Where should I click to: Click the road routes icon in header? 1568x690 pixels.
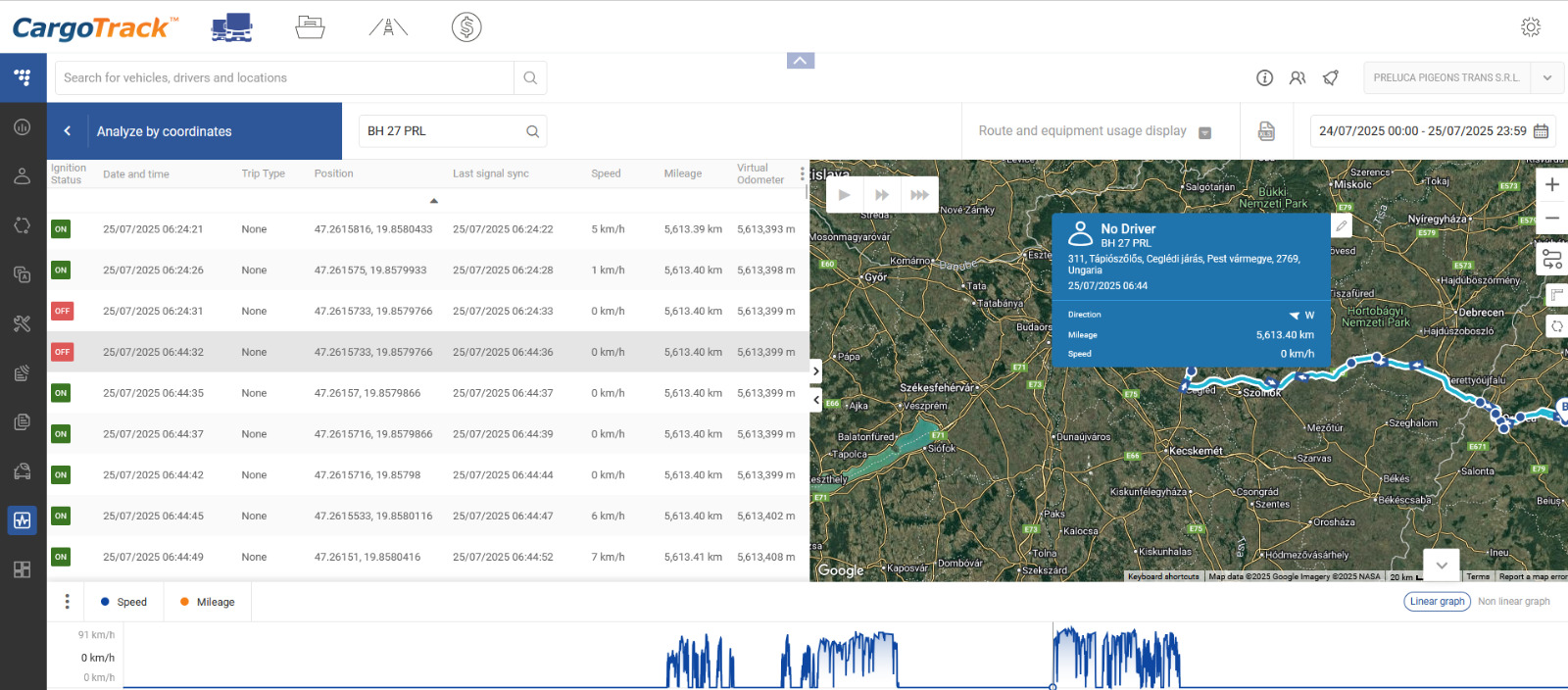388,27
